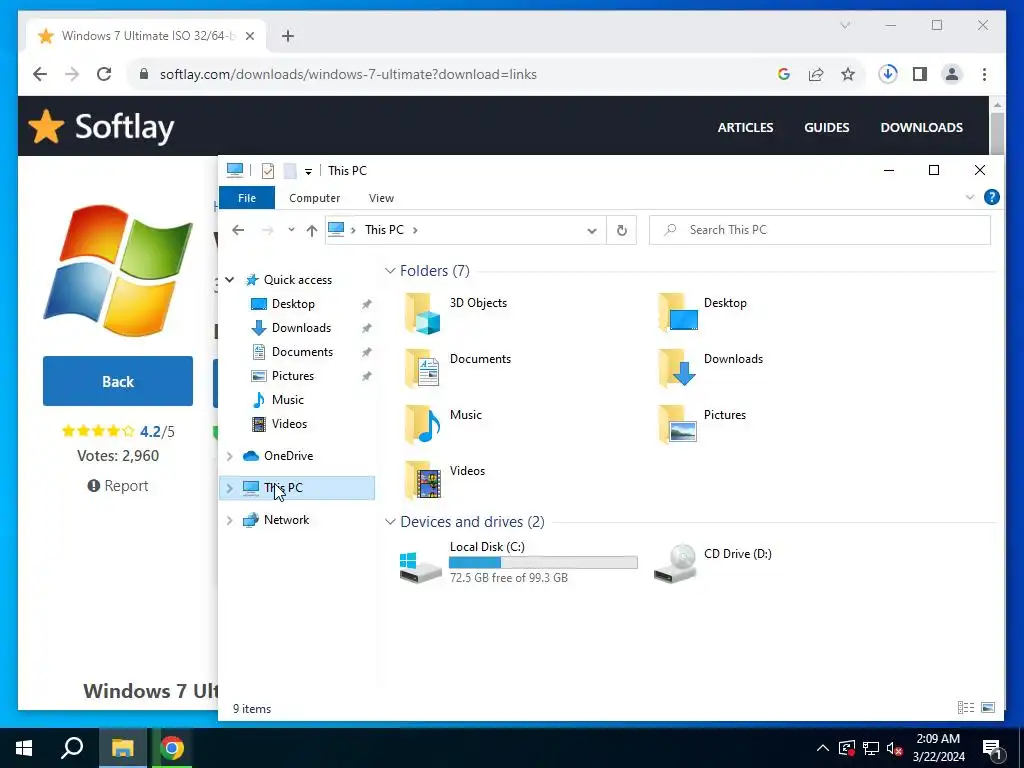Click the Chrome icon on taskbar

pos(172,748)
